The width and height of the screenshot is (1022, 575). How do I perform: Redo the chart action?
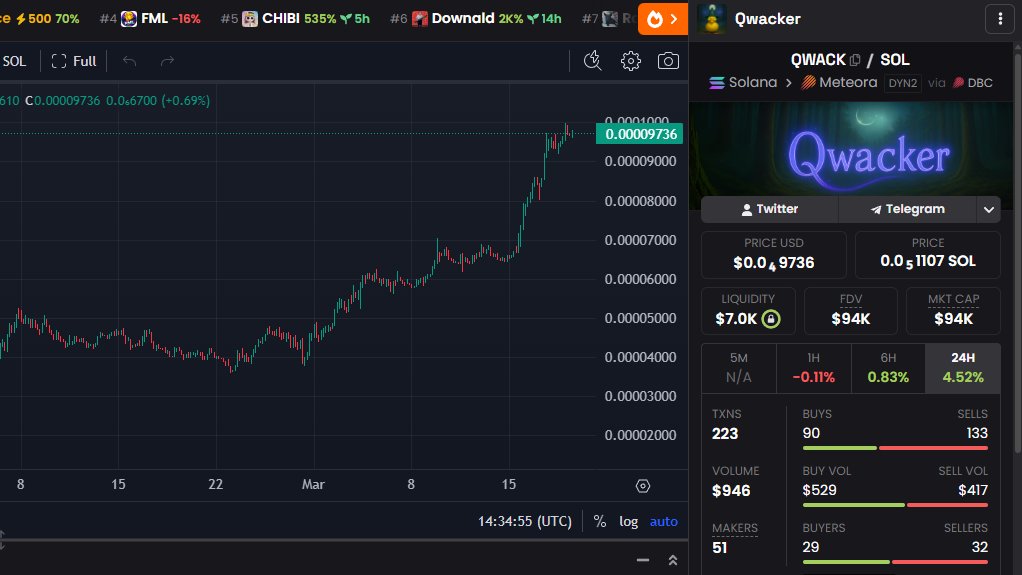point(168,61)
